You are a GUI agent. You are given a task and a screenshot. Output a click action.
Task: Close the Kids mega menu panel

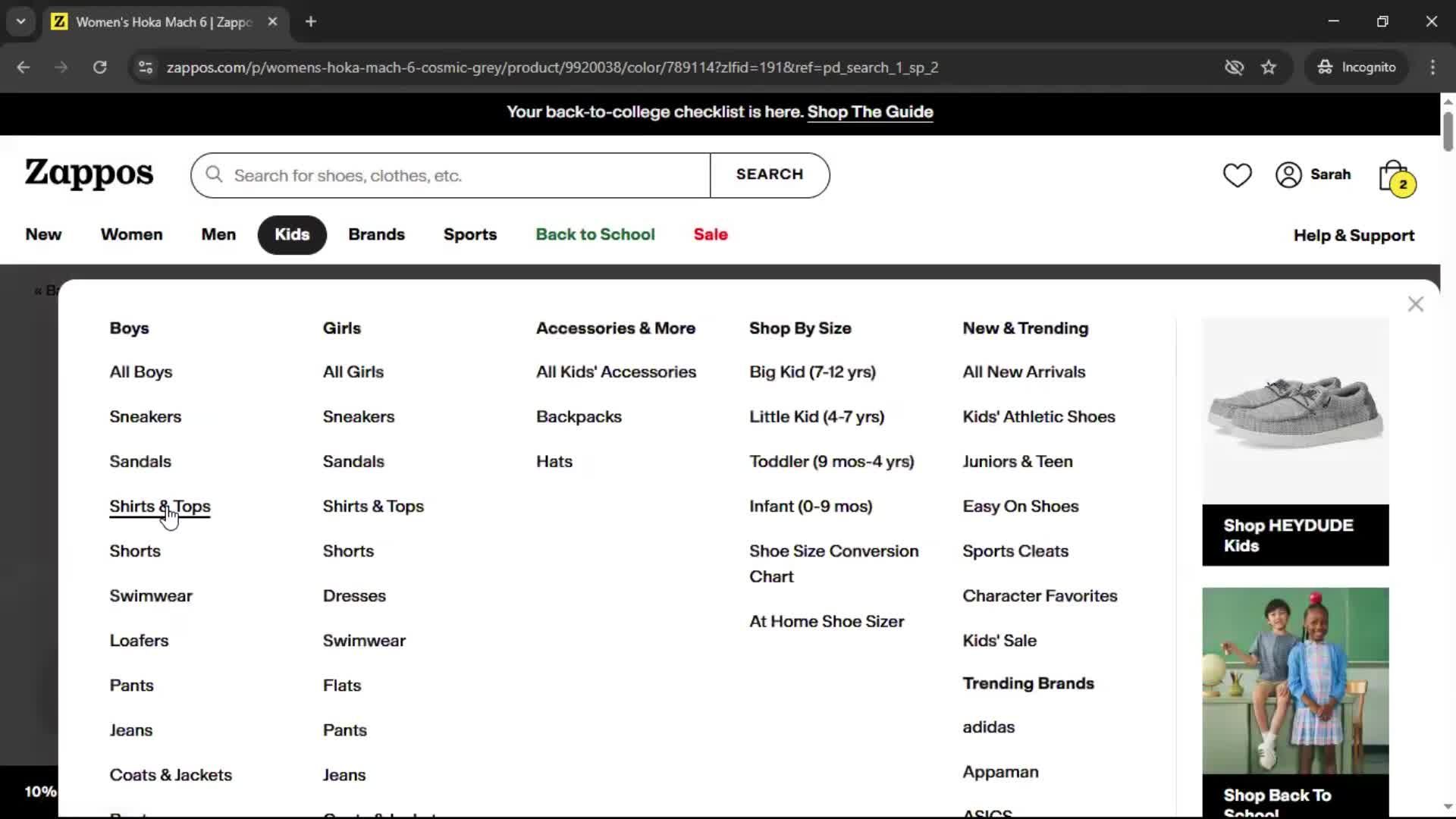(1415, 304)
